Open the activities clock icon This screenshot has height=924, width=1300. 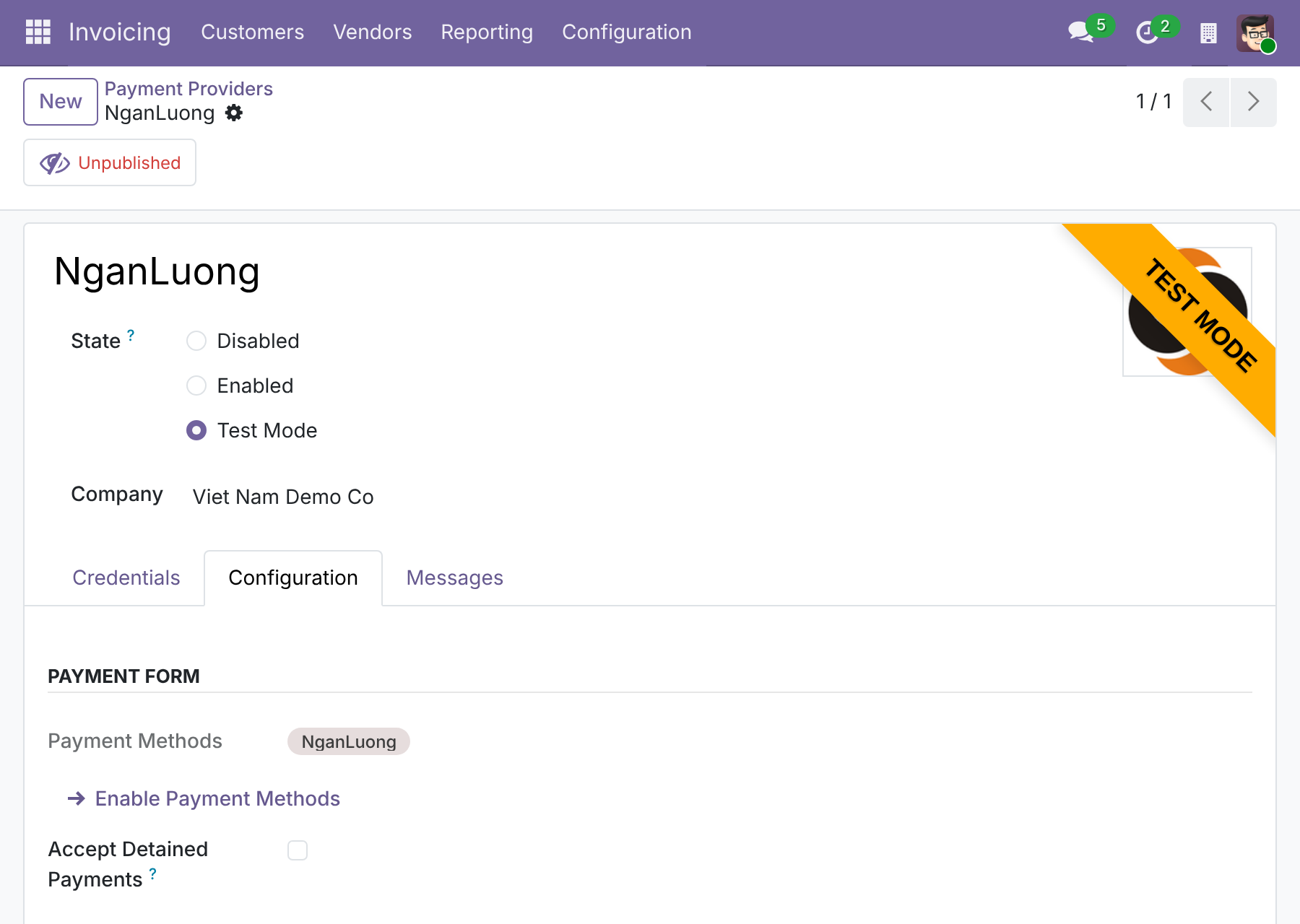point(1147,32)
